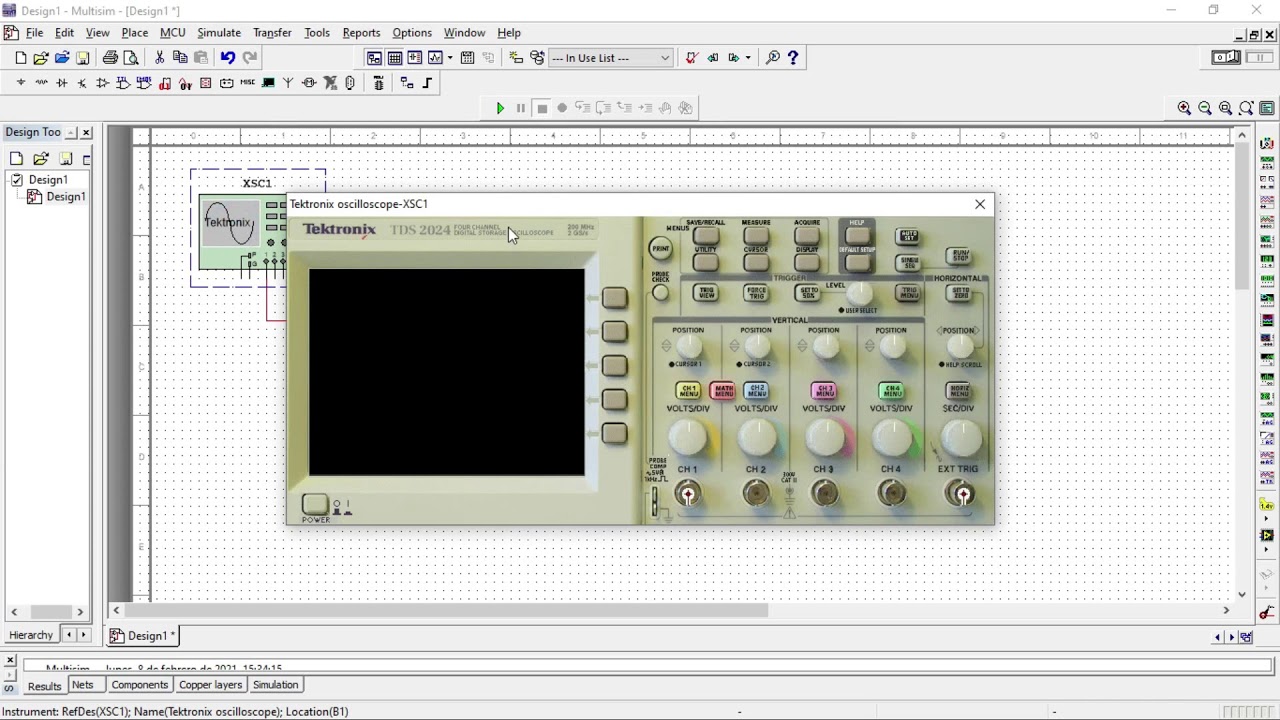Open the Options menu

coord(411,33)
